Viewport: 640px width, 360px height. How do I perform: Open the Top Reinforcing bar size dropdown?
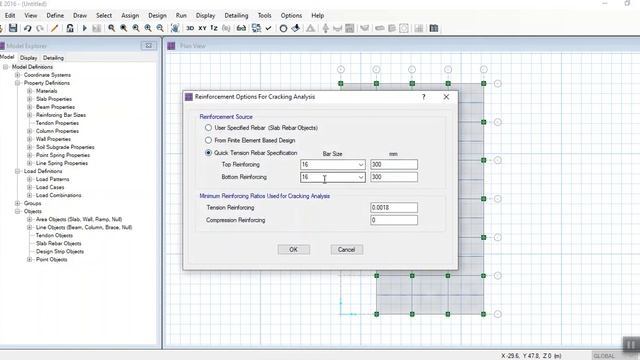[x=361, y=164]
